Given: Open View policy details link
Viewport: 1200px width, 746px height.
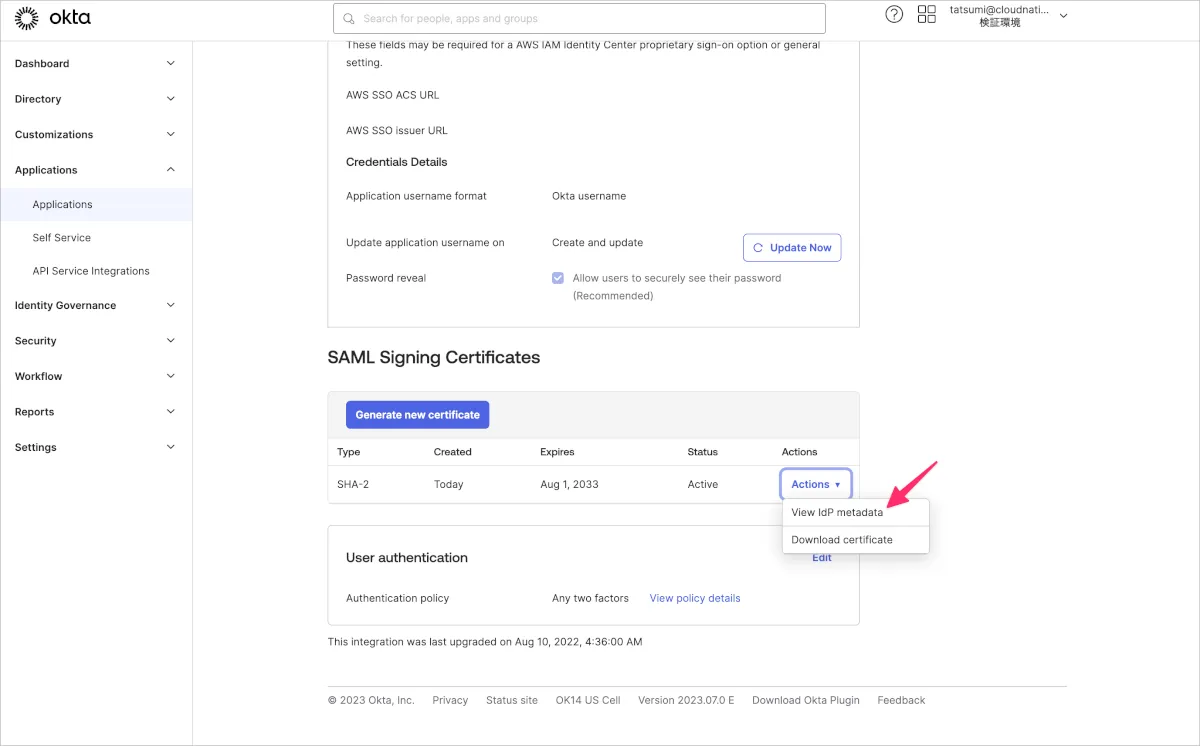Looking at the screenshot, I should click(x=695, y=598).
